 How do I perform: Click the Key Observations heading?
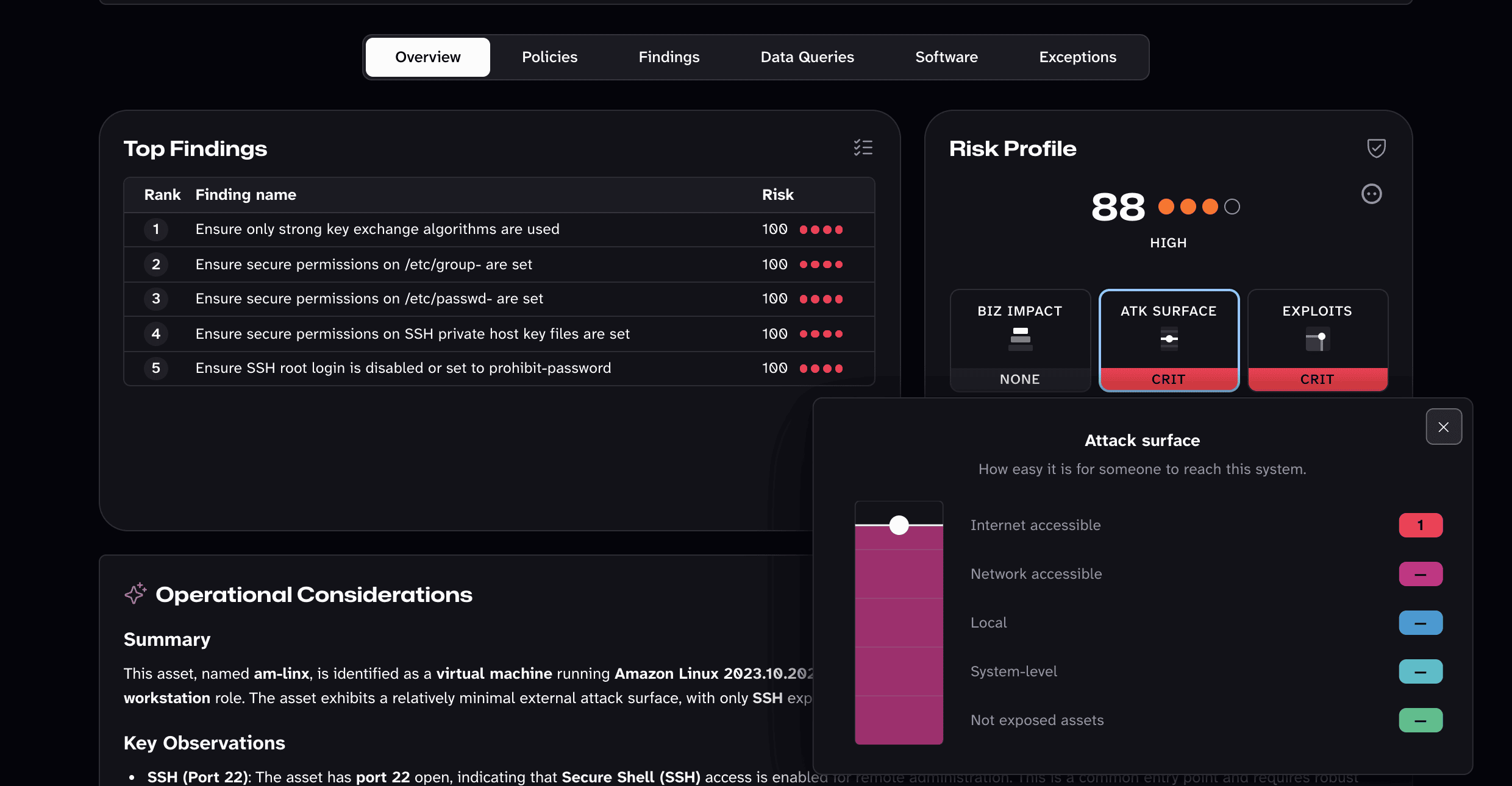pos(204,743)
